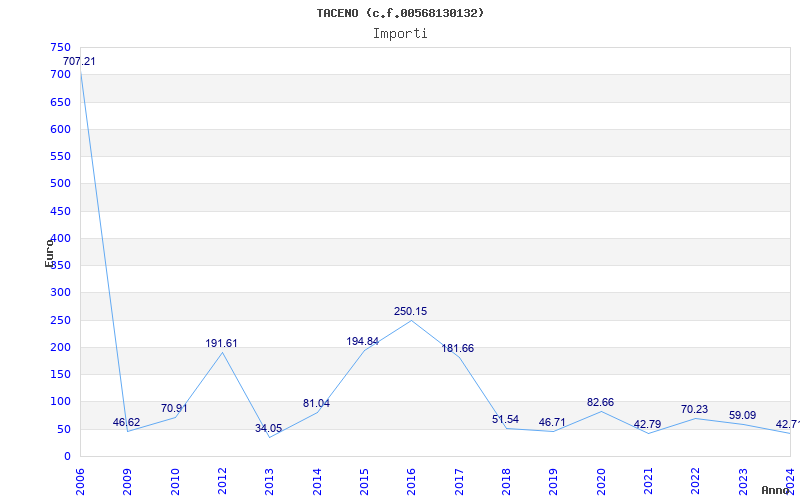Click the 191.61 data point label
Viewport: 800px width, 500px height.
(x=221, y=343)
